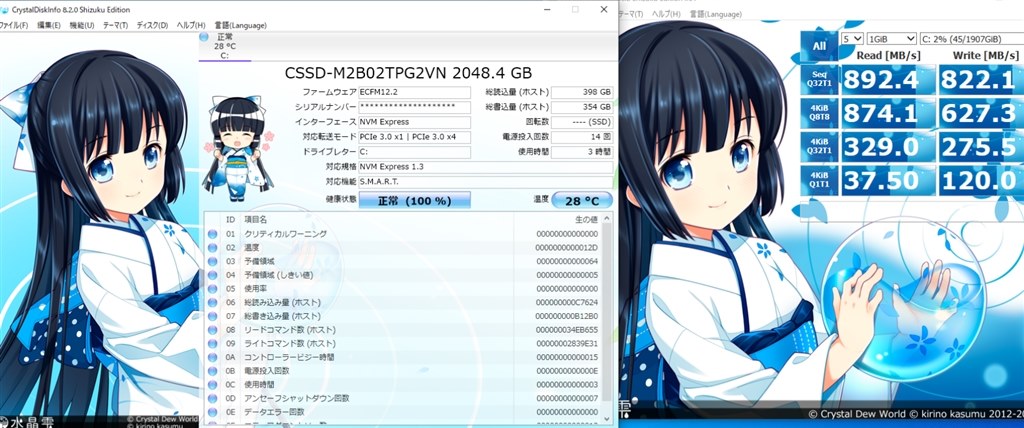1024x428 pixels.
Task: Click status orb for 0C 使用時間 row
Action: pyautogui.click(x=212, y=385)
